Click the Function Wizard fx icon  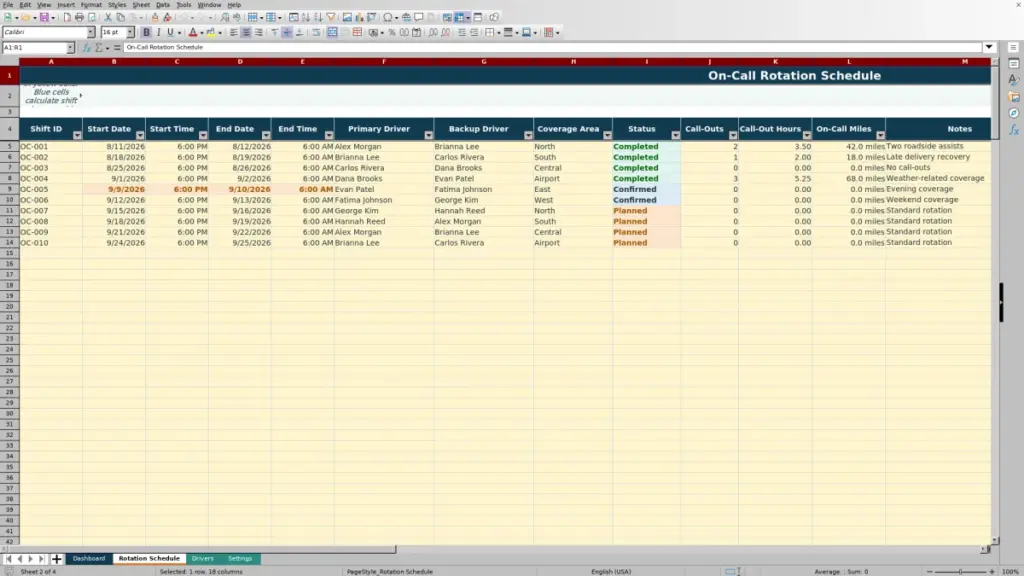coord(86,48)
